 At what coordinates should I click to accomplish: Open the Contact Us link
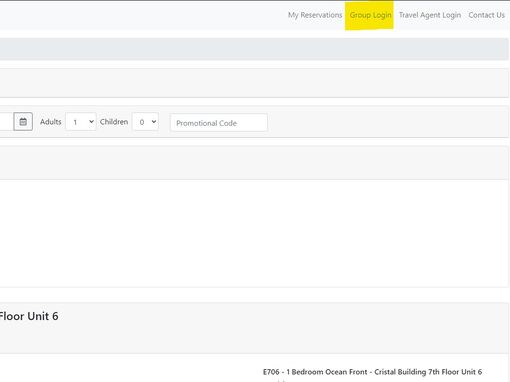click(x=486, y=15)
